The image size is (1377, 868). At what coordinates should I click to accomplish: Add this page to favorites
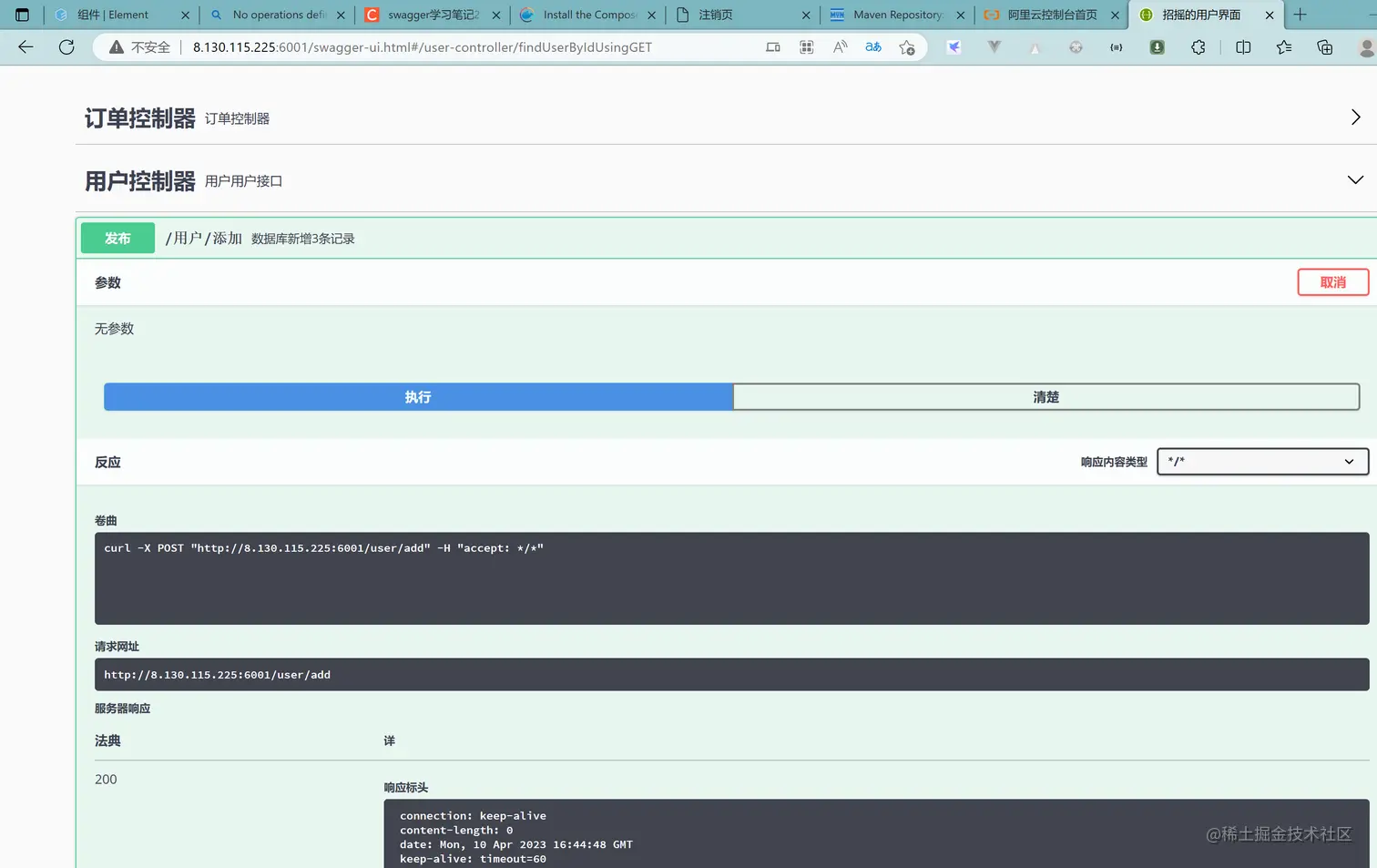907,47
